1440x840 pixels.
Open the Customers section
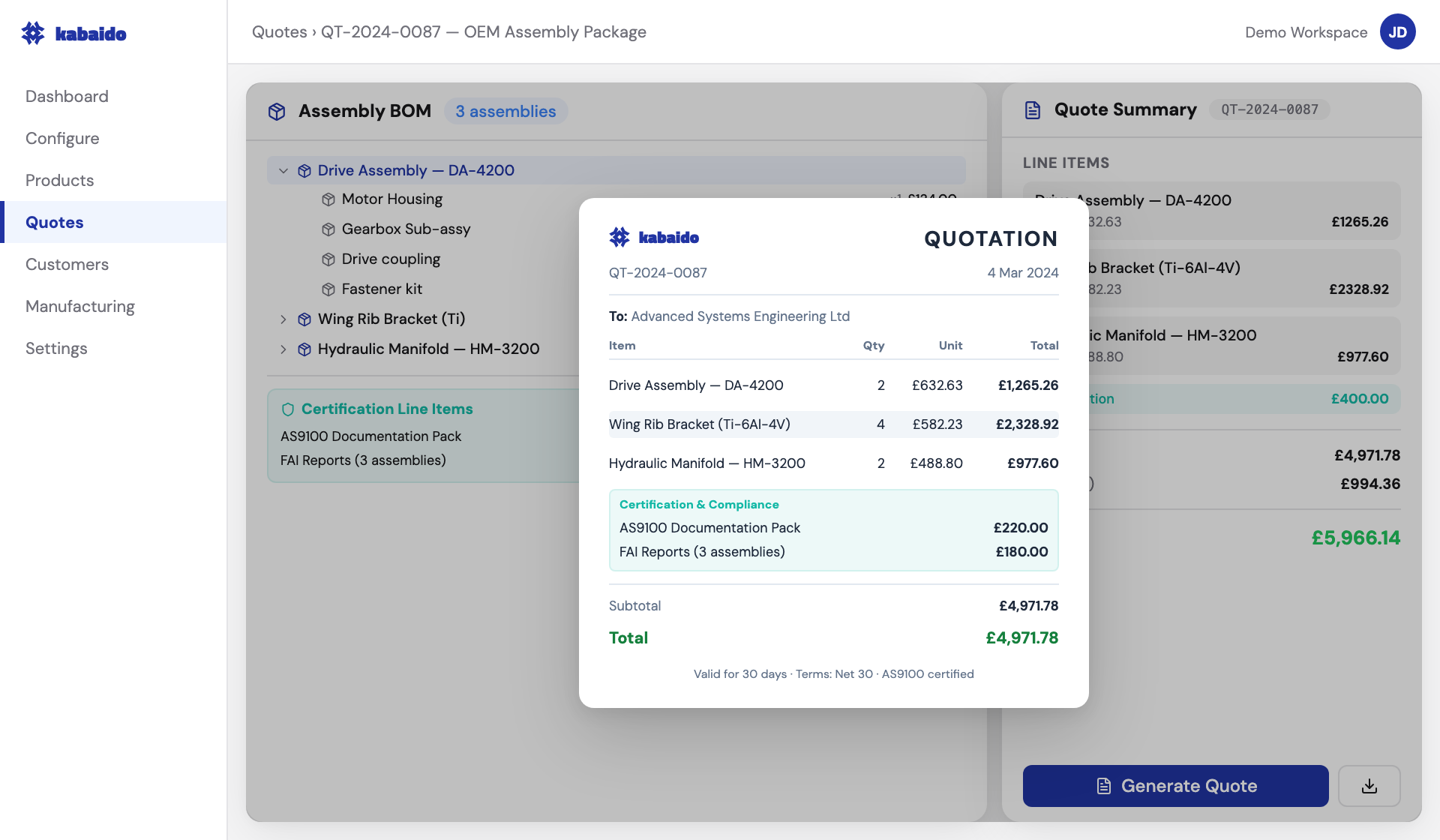(x=67, y=264)
